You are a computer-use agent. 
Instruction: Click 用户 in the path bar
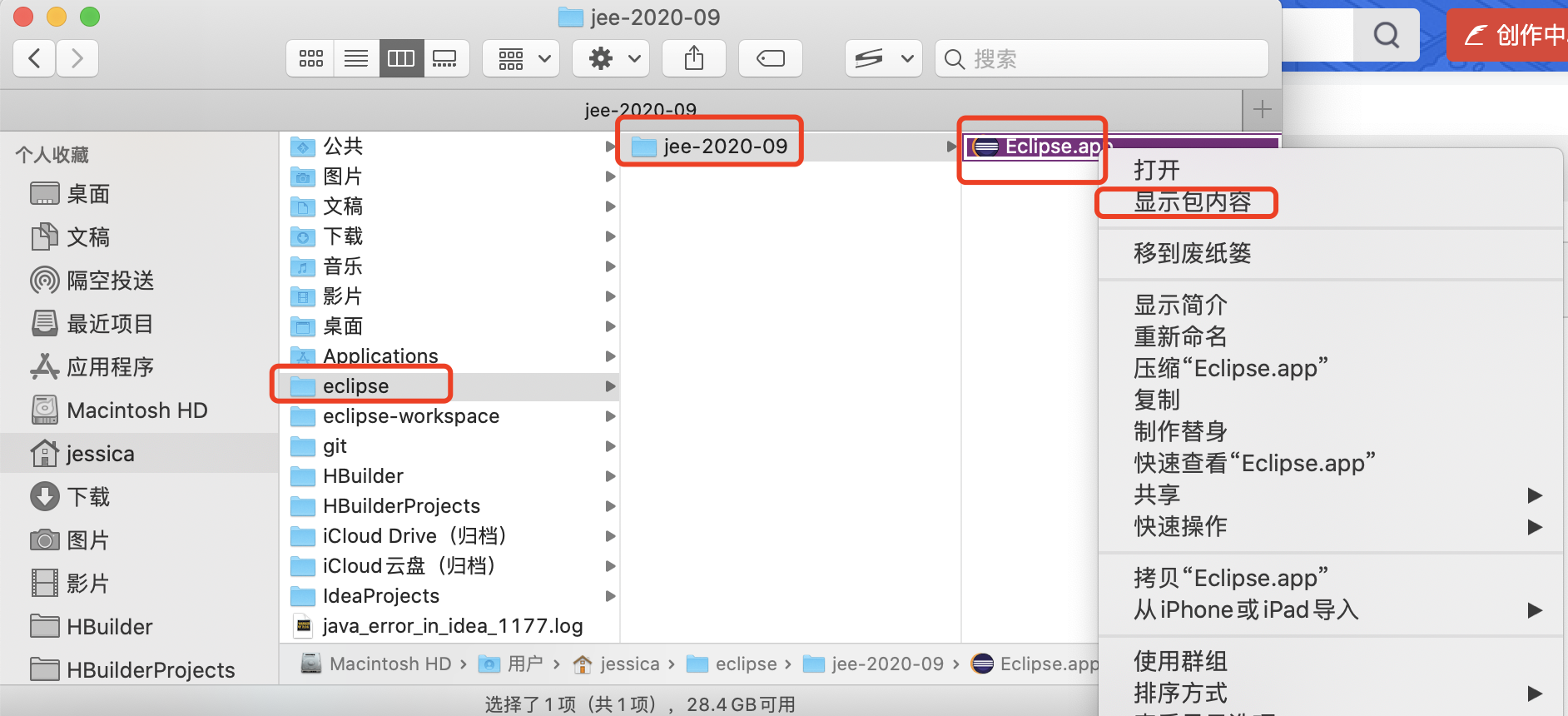[511, 664]
